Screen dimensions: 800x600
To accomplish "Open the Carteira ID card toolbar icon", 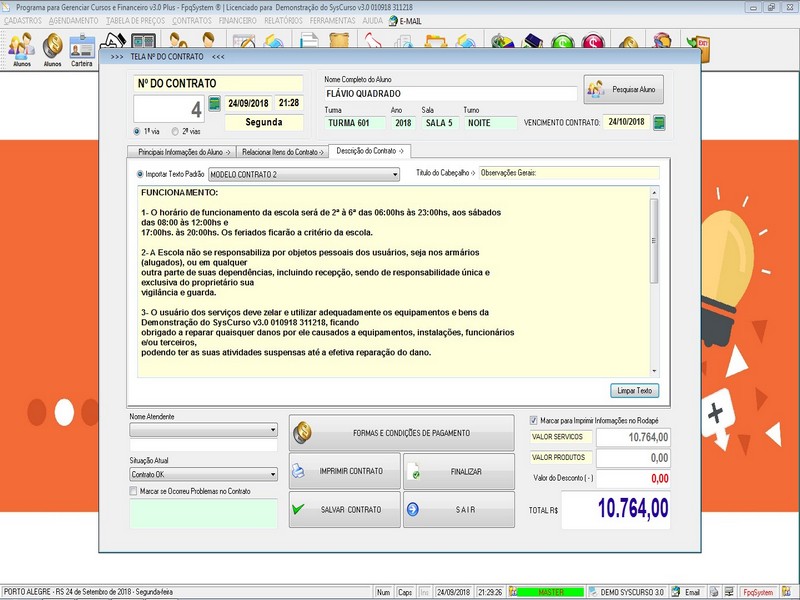I will [x=82, y=49].
